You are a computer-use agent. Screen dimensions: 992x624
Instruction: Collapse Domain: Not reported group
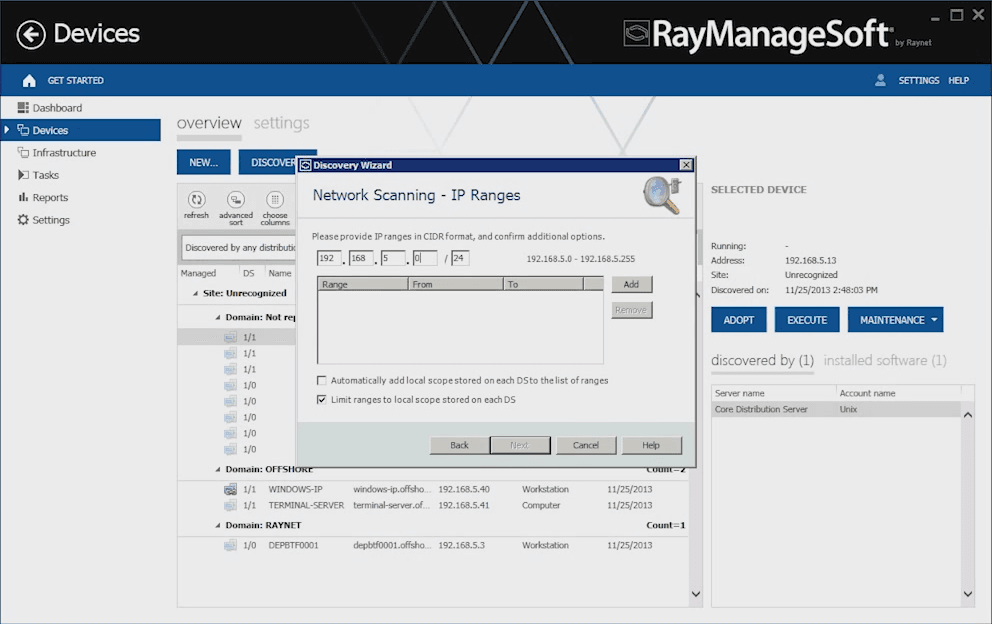[x=218, y=318]
